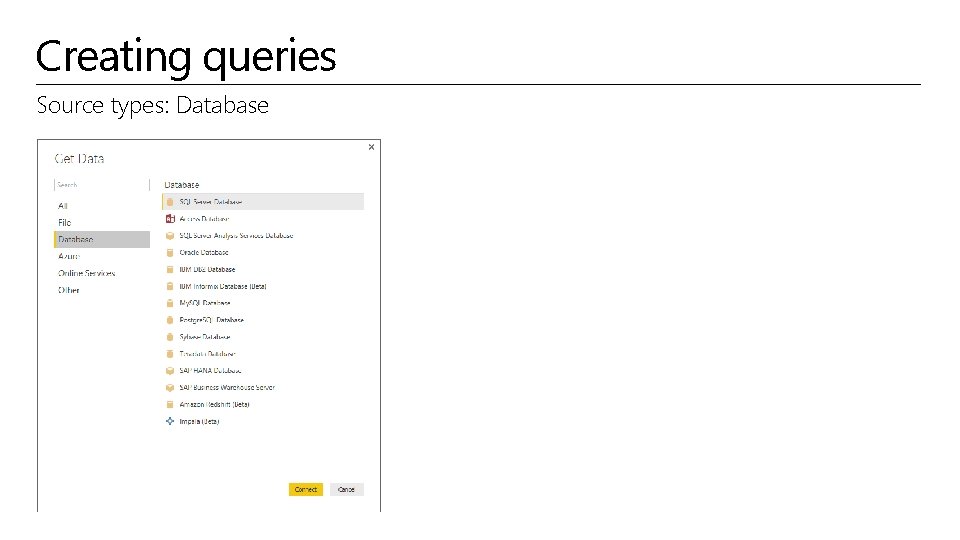
Task: Cancel the Get Data dialog
Action: pos(347,490)
